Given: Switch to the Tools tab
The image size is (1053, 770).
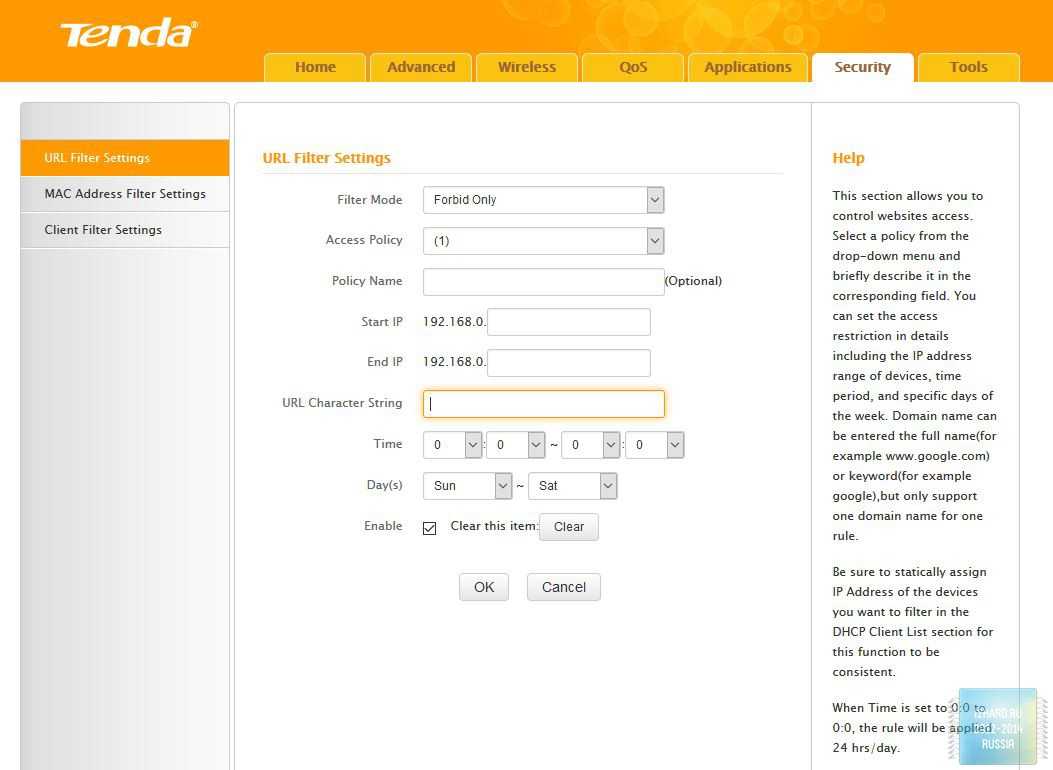Looking at the screenshot, I should click(968, 67).
